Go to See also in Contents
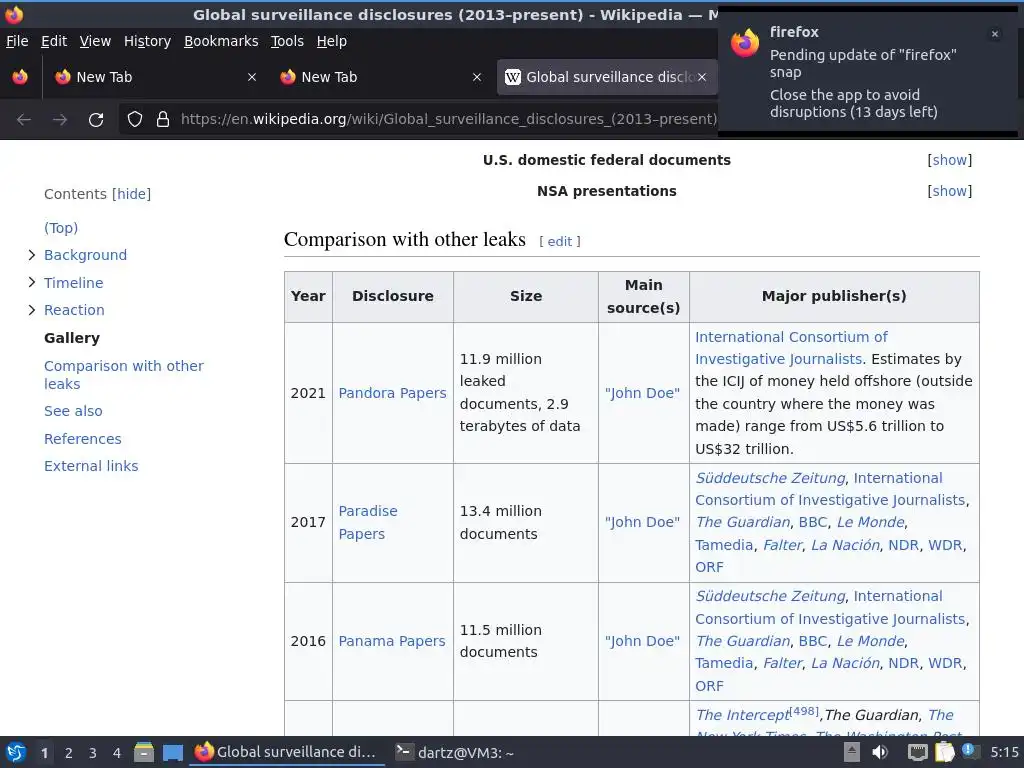Image resolution: width=1024 pixels, height=768 pixels. click(x=73, y=411)
